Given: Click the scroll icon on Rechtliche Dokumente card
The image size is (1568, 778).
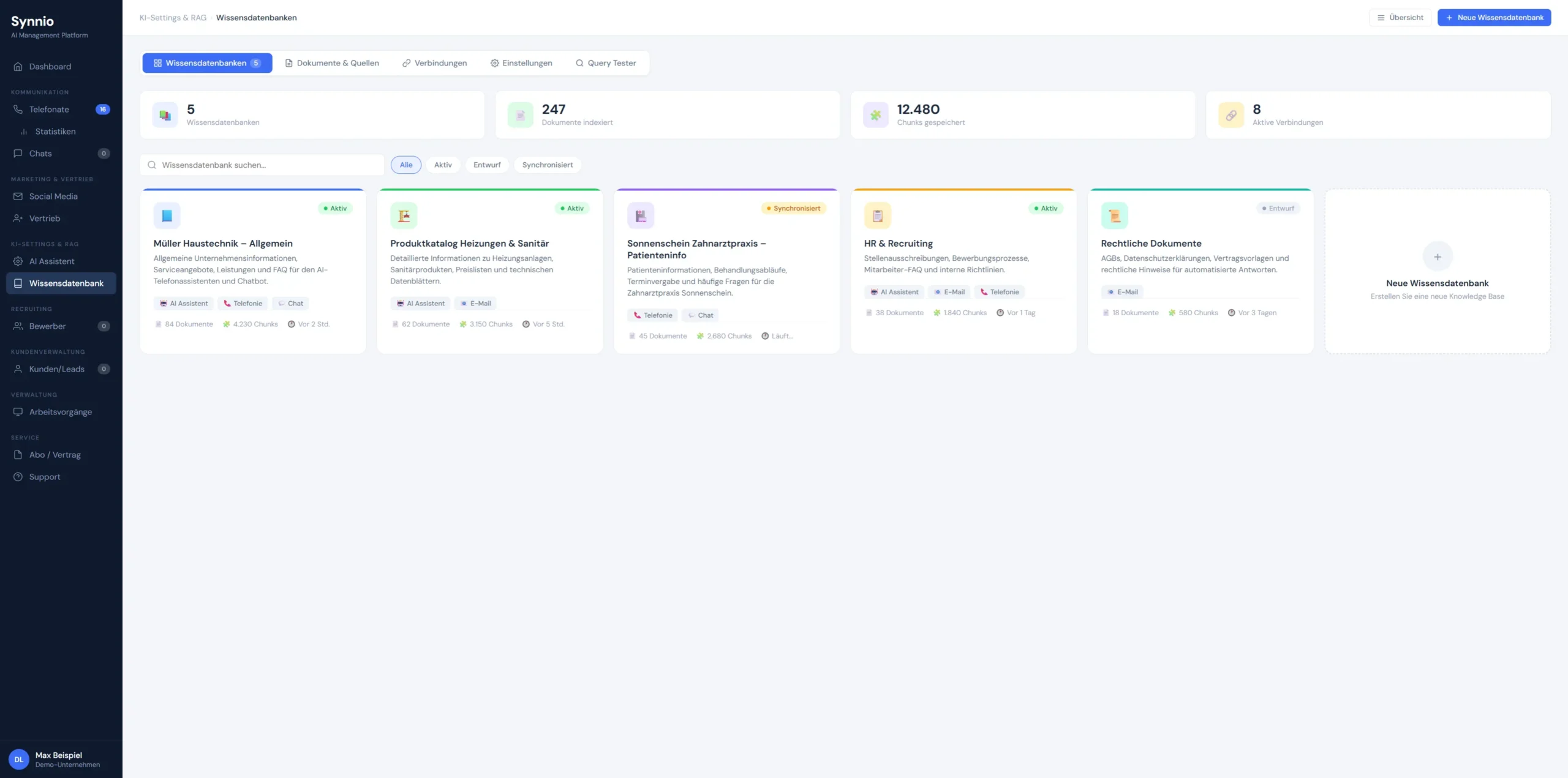Looking at the screenshot, I should pos(1114,215).
